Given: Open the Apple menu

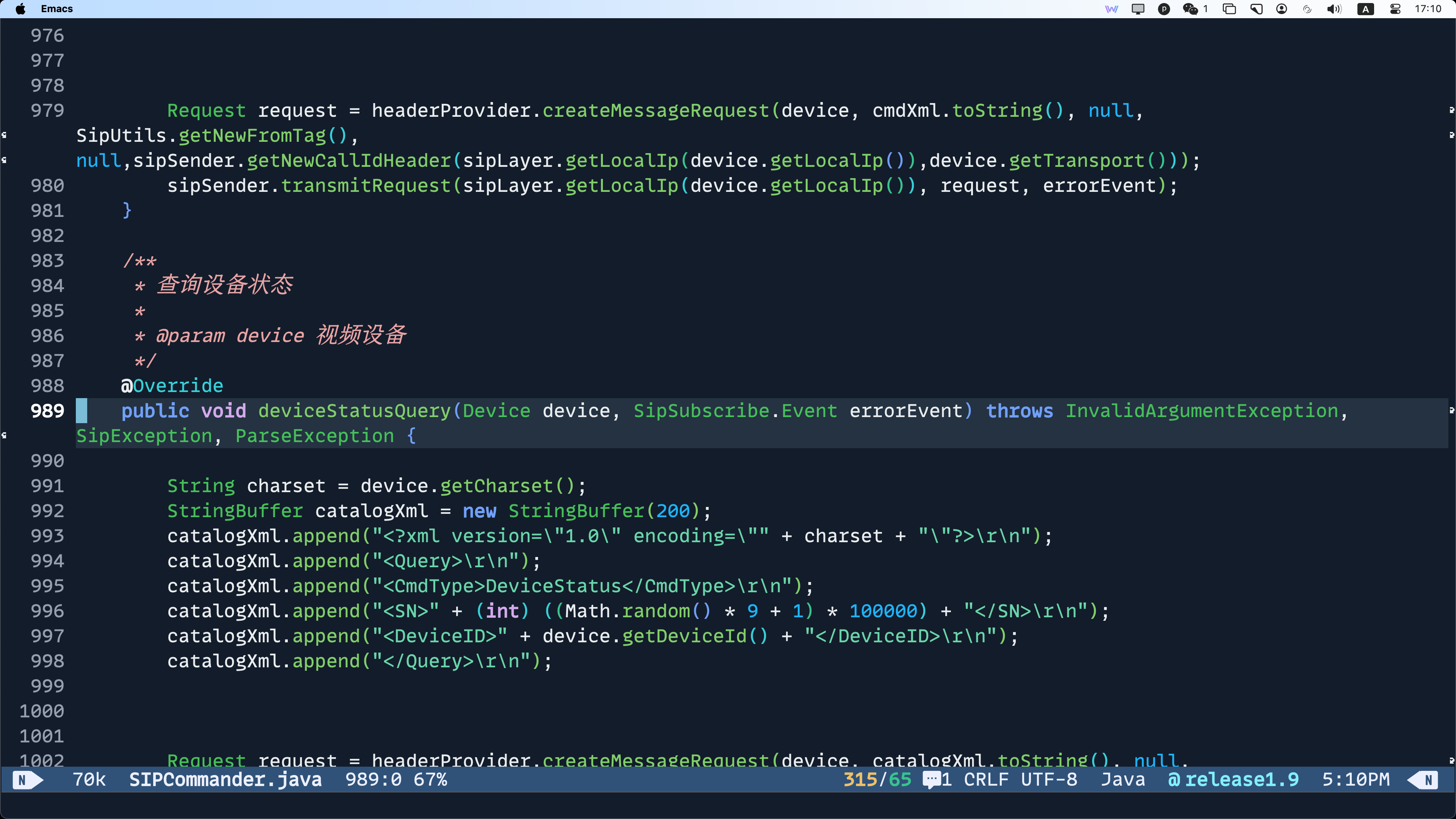Looking at the screenshot, I should click(x=20, y=9).
